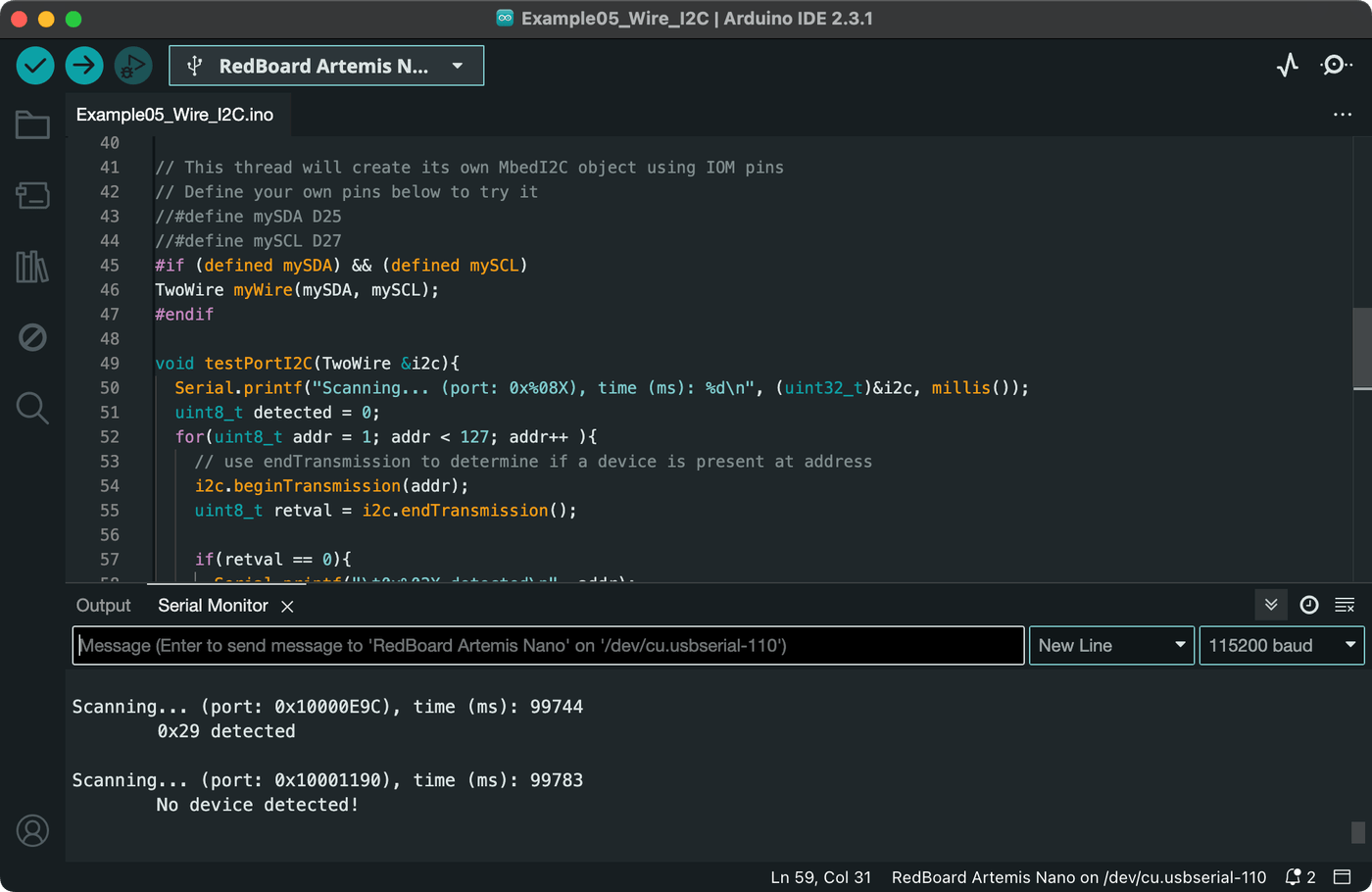Click the Verify sketch checkmark button
This screenshot has height=892, width=1372.
(x=35, y=66)
